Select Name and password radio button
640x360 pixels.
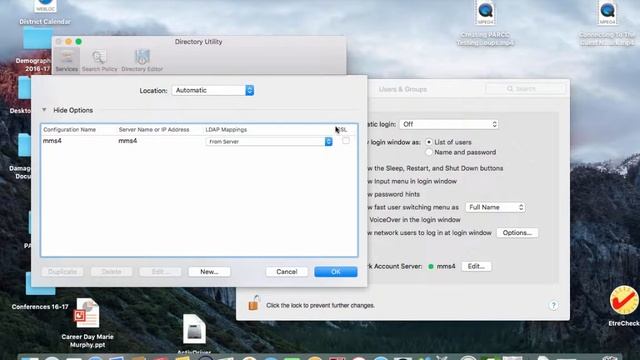coord(429,152)
